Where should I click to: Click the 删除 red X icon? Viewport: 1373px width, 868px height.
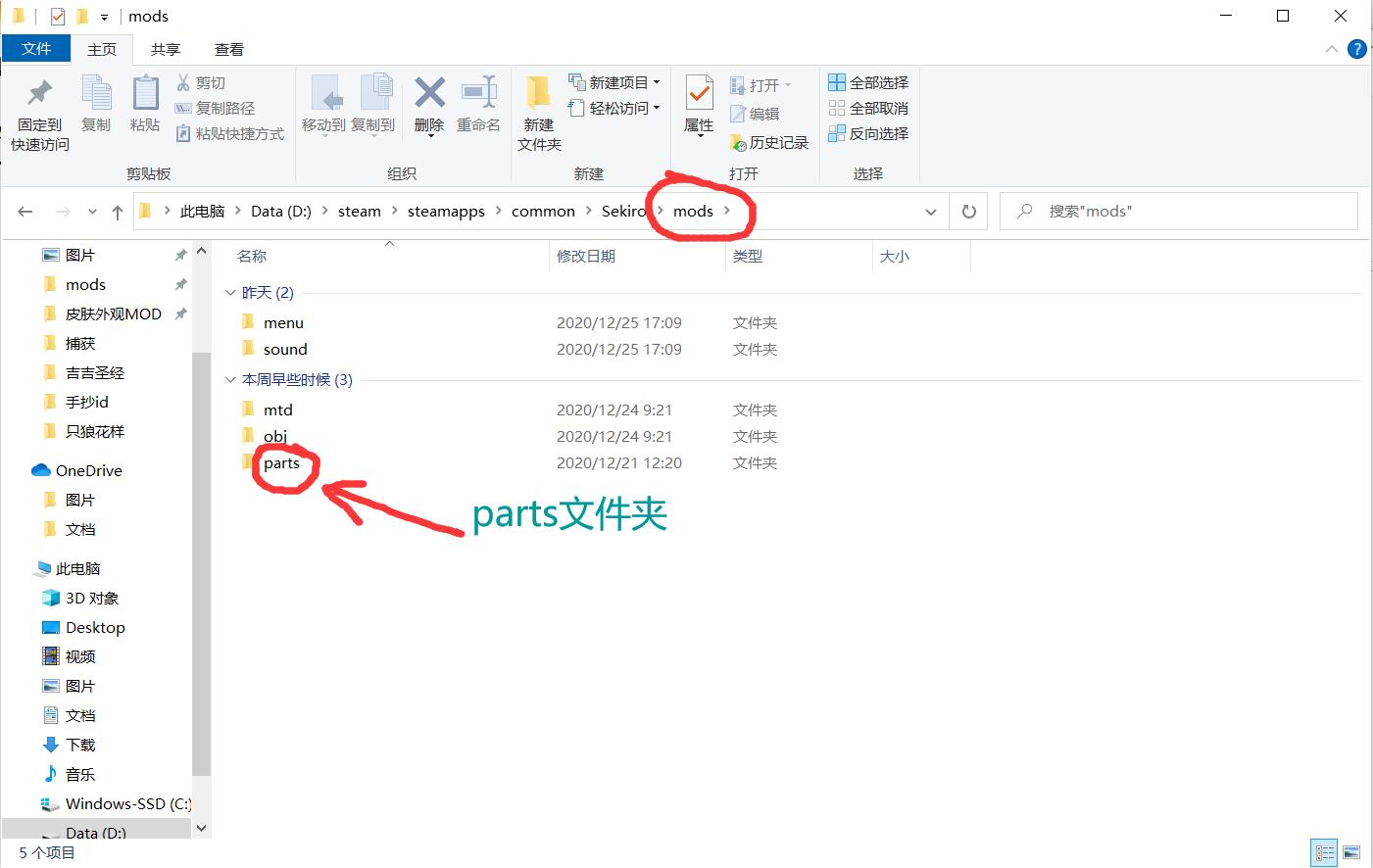pos(429,94)
